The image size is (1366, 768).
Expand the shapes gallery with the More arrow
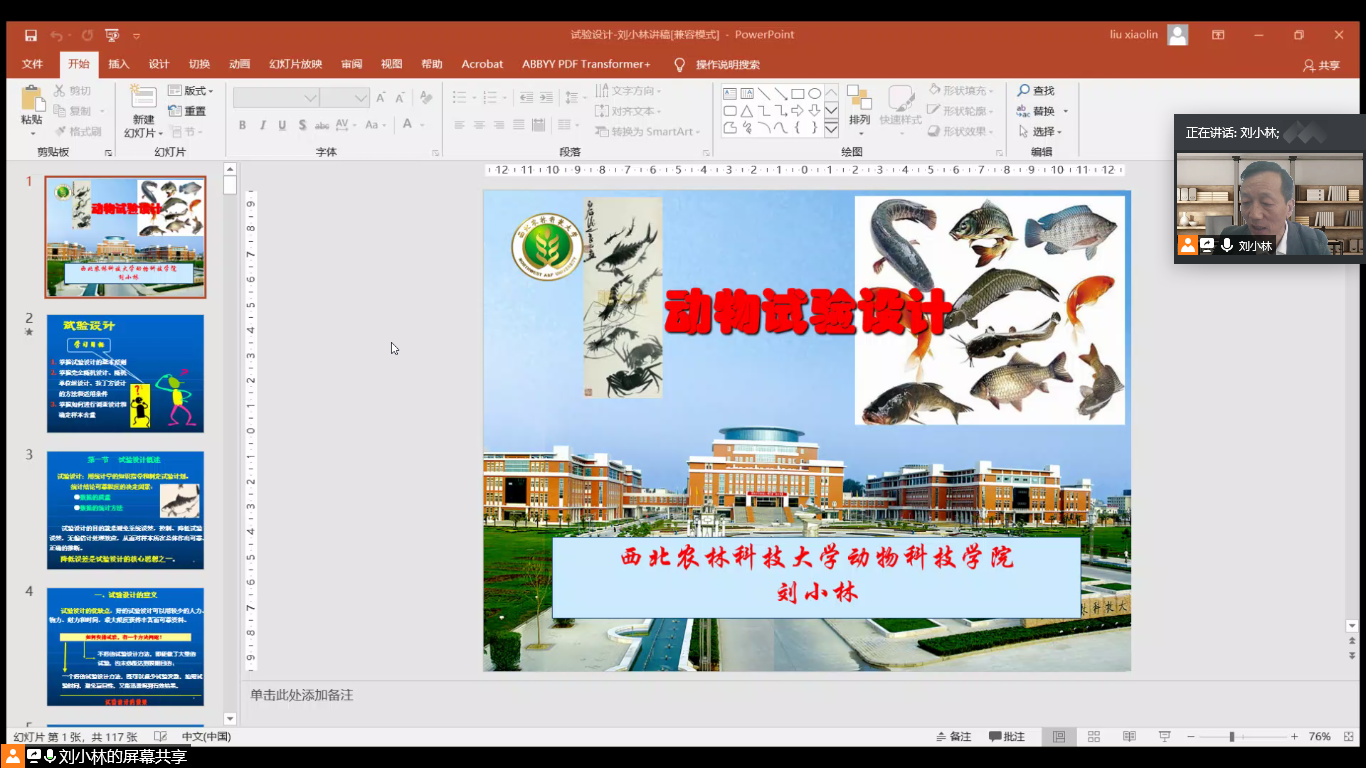pyautogui.click(x=831, y=128)
